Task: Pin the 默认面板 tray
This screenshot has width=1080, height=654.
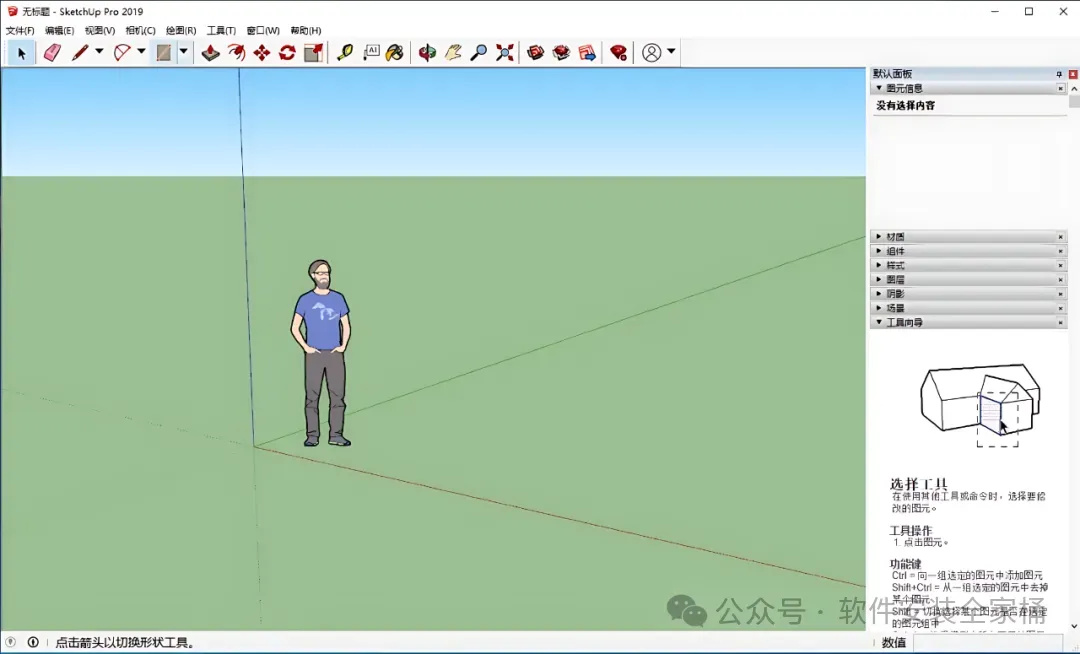Action: point(1059,74)
